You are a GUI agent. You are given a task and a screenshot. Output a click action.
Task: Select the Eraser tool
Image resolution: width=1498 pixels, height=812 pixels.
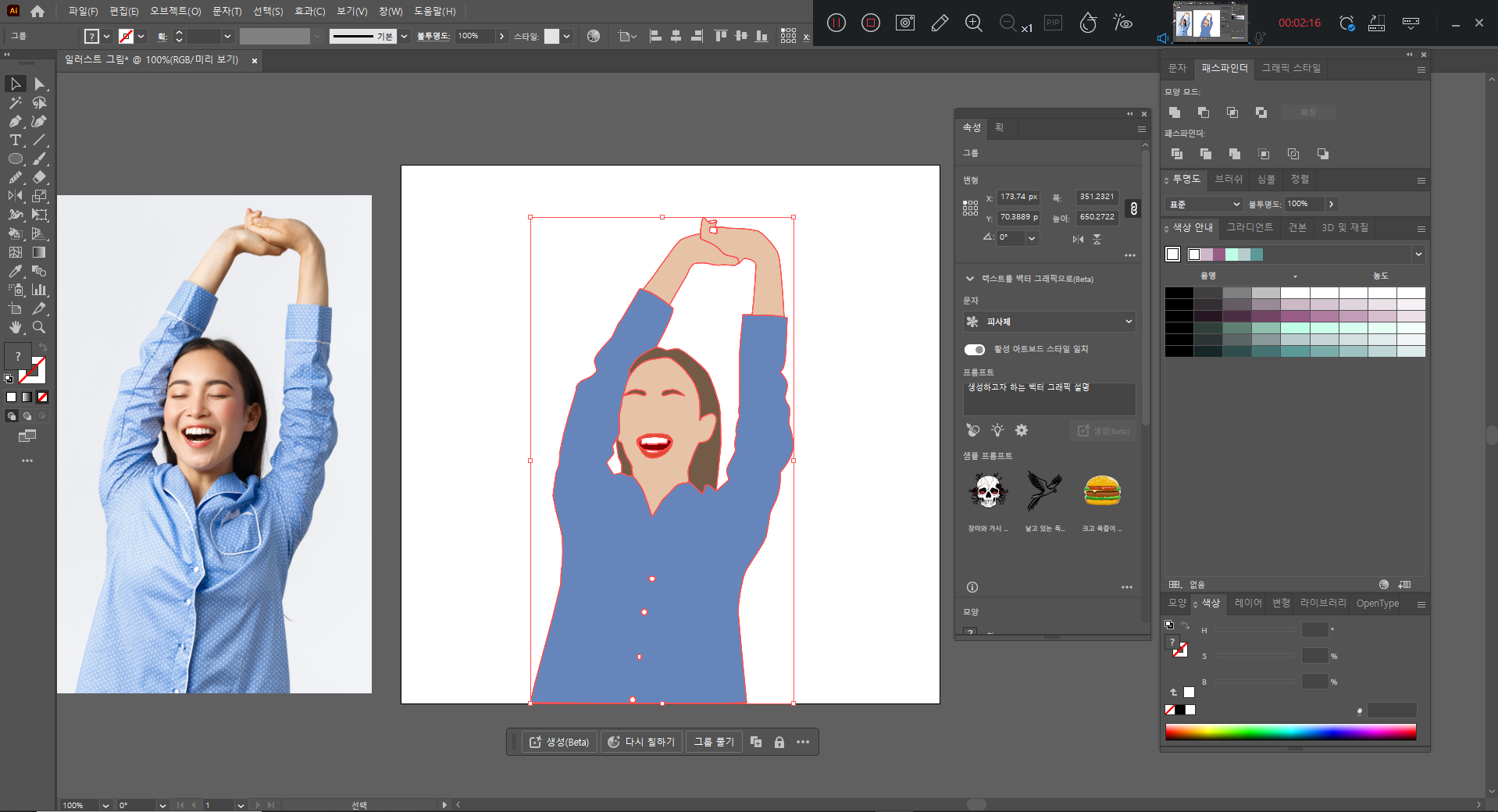pos(39,177)
